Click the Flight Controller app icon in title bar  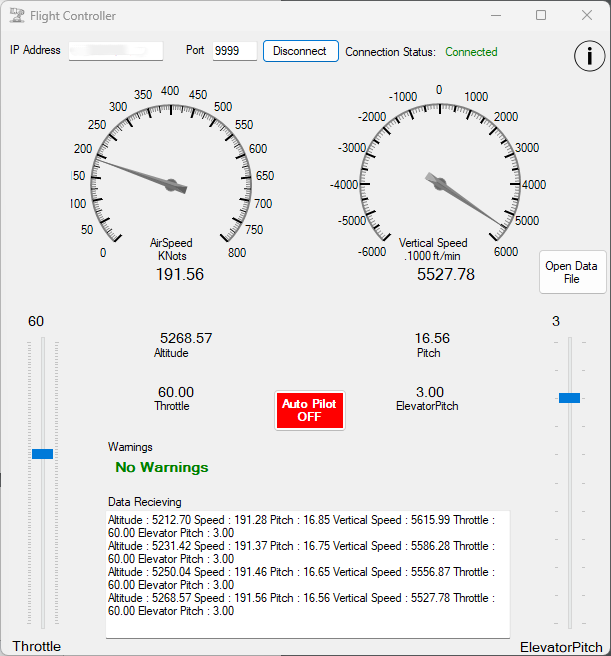(17, 15)
